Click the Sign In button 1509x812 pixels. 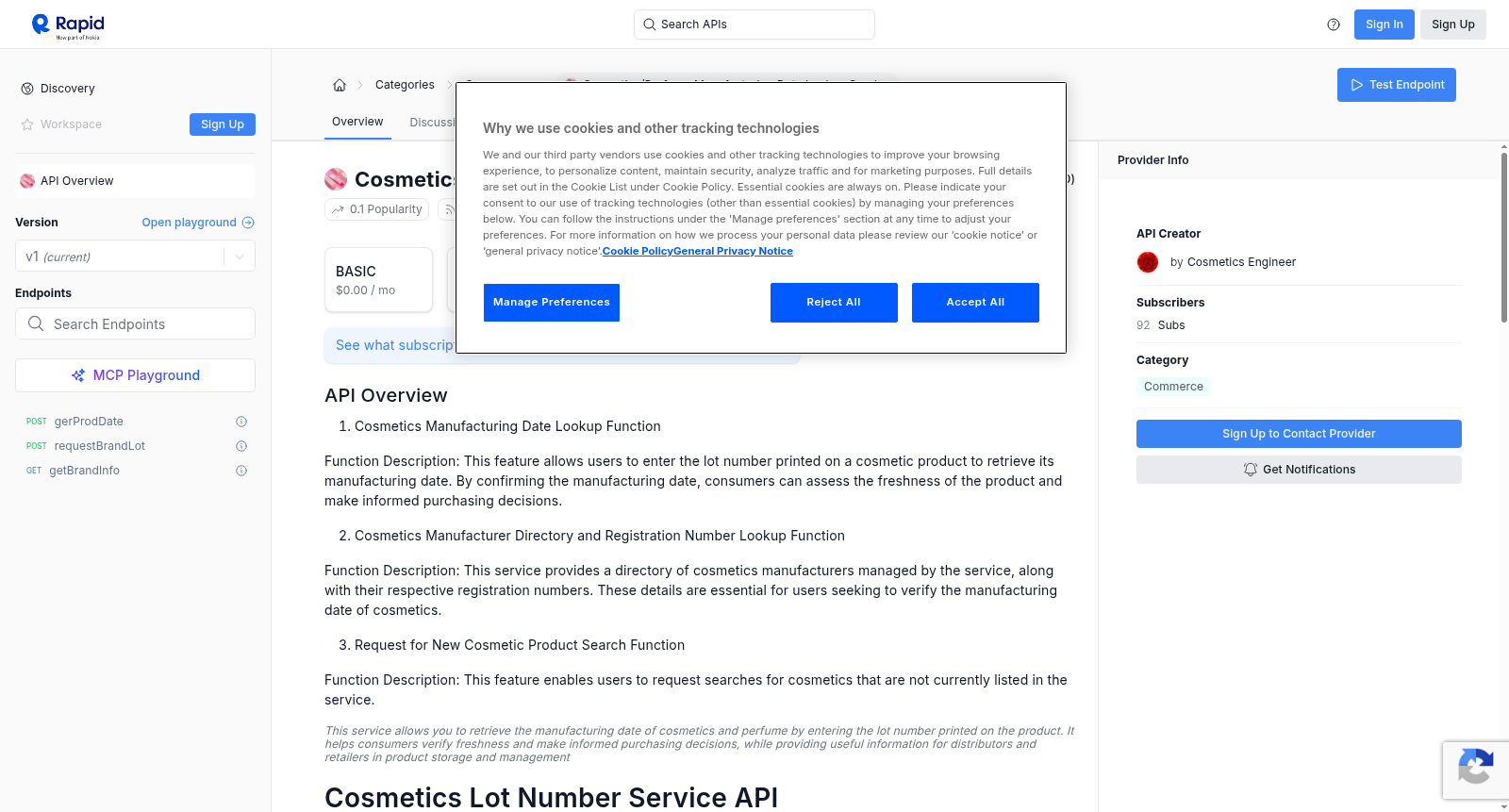pos(1384,25)
